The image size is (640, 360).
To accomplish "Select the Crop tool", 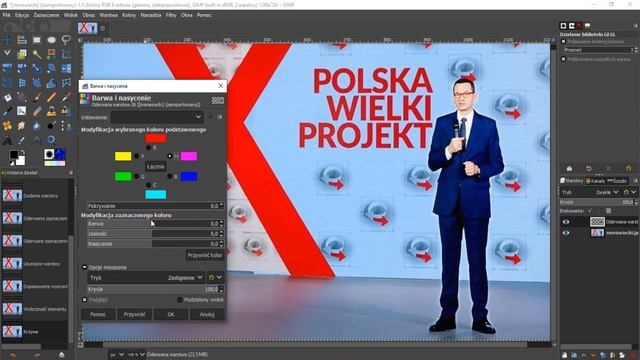I will (66, 54).
